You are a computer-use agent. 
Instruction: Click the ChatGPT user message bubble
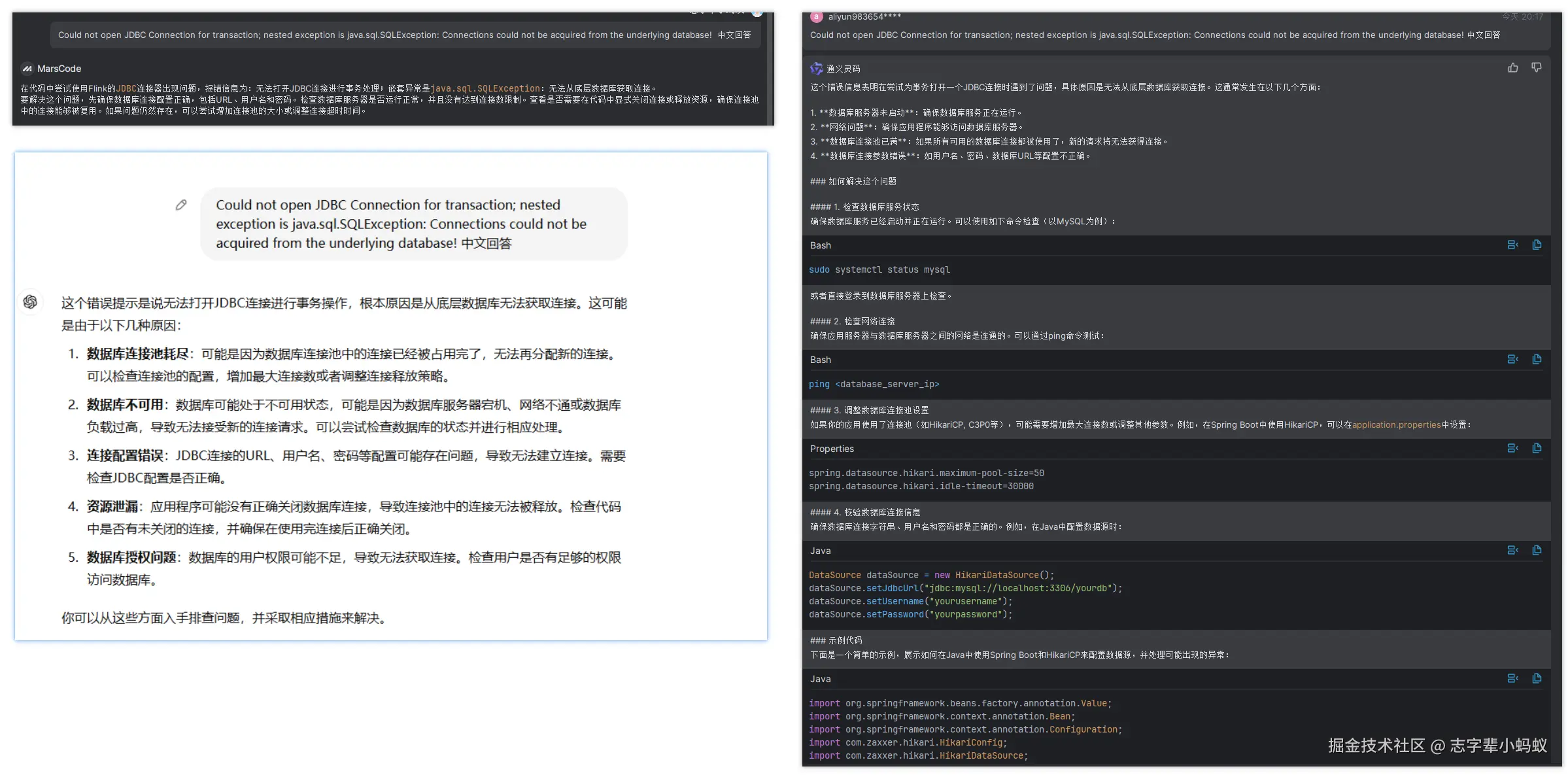(413, 224)
